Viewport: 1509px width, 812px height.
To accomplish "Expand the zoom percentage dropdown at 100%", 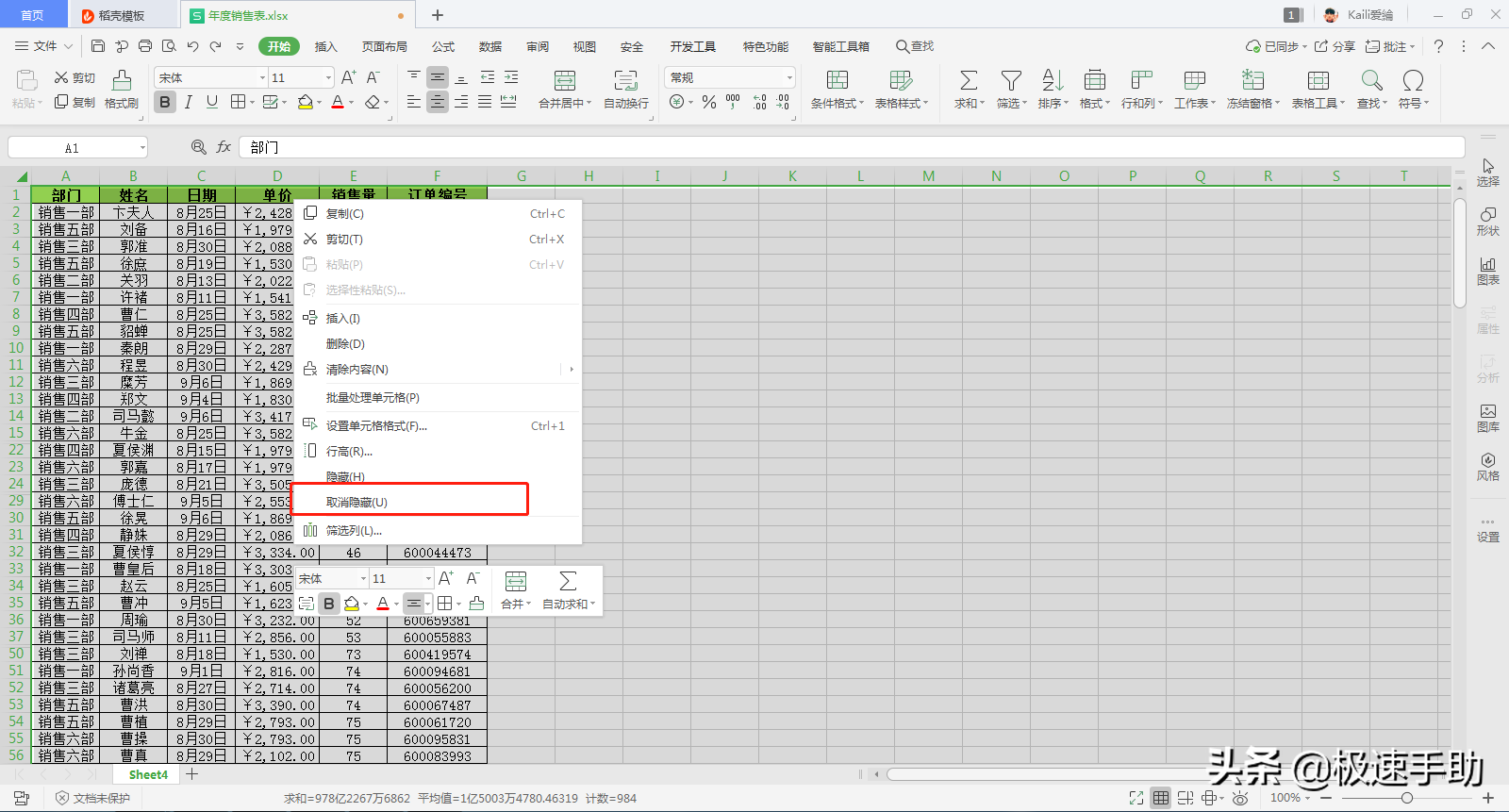I will pyautogui.click(x=1307, y=798).
